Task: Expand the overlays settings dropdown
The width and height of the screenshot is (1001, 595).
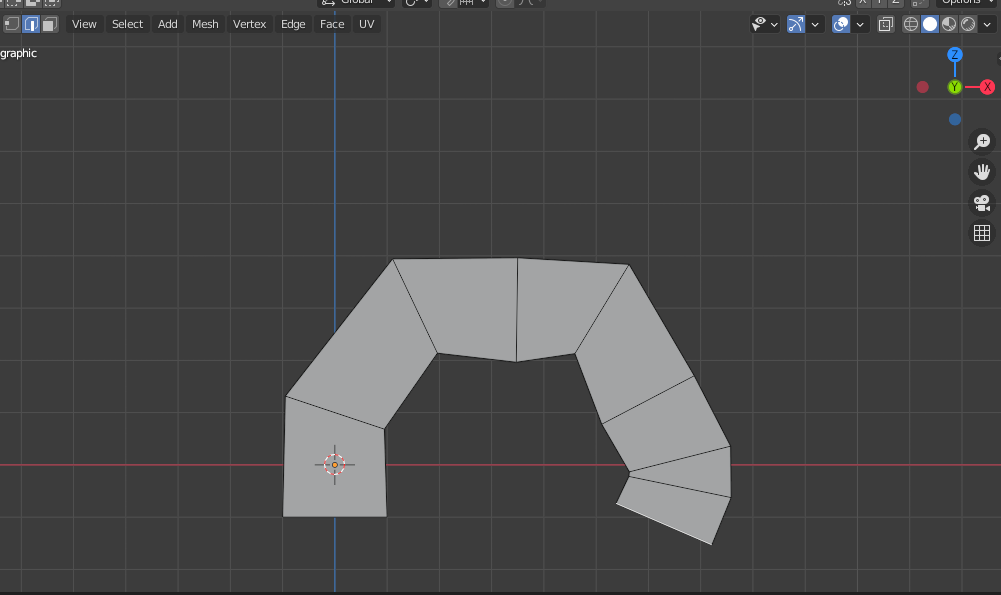Action: (x=860, y=24)
